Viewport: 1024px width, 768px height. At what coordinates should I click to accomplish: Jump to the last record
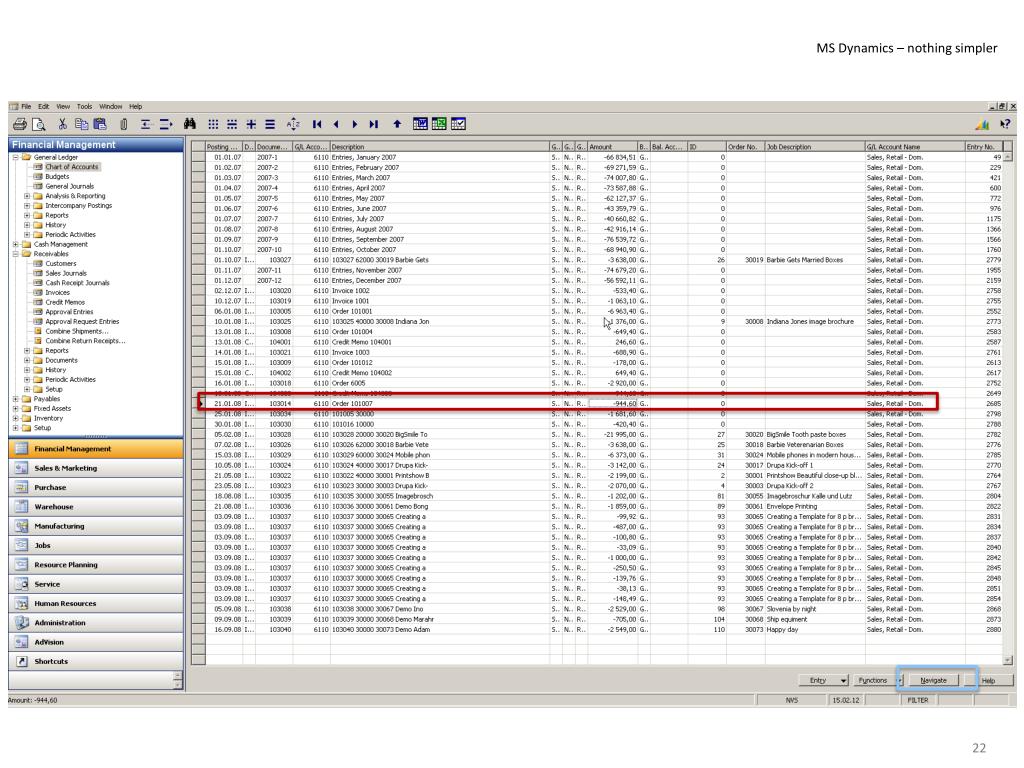[374, 124]
